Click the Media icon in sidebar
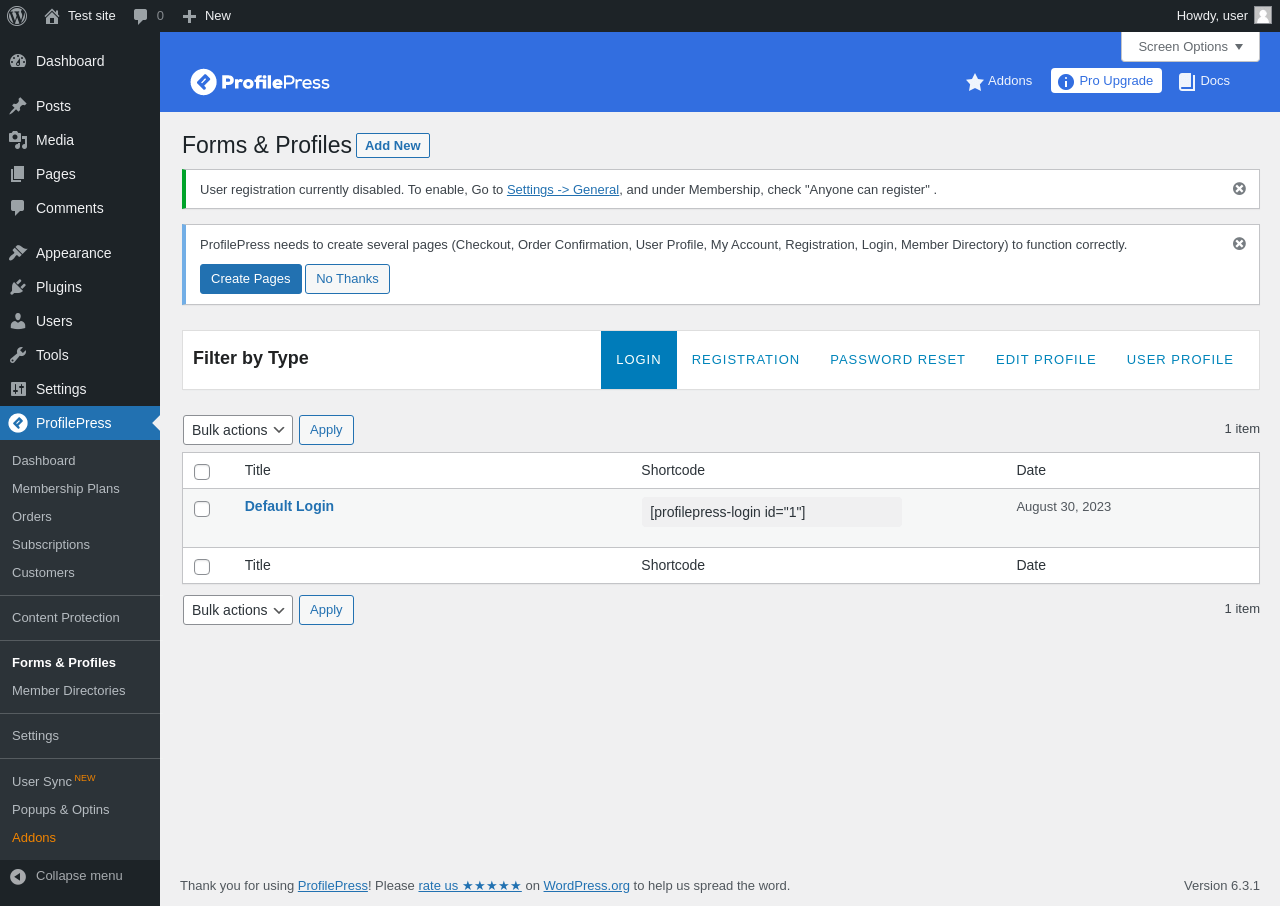 [x=18, y=140]
